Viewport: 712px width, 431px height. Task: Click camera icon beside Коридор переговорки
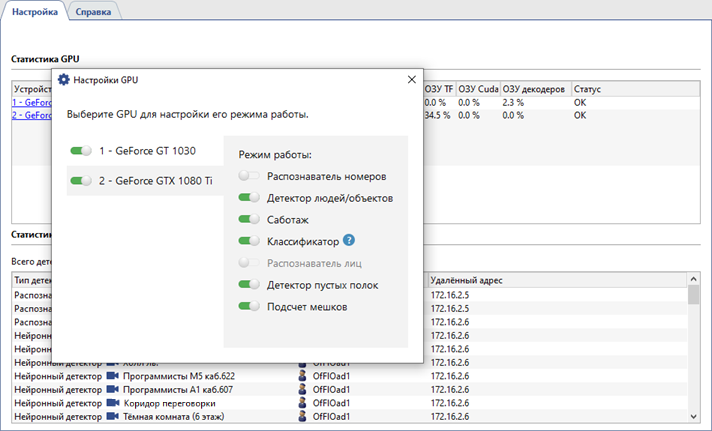113,402
